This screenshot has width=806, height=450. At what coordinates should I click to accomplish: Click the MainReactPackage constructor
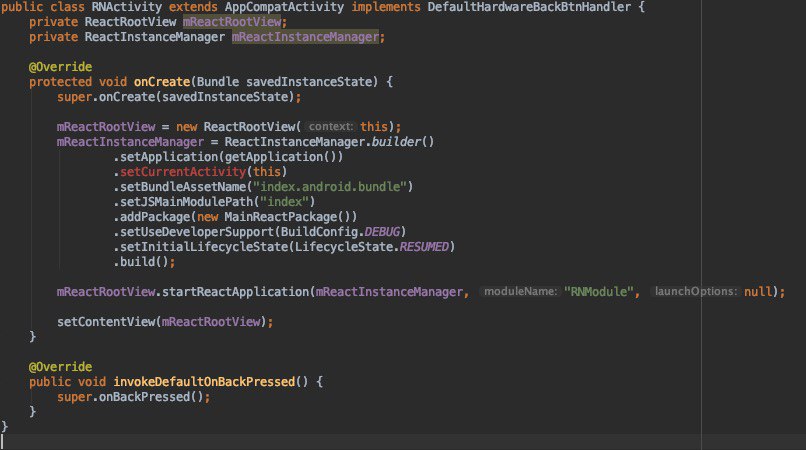click(281, 217)
